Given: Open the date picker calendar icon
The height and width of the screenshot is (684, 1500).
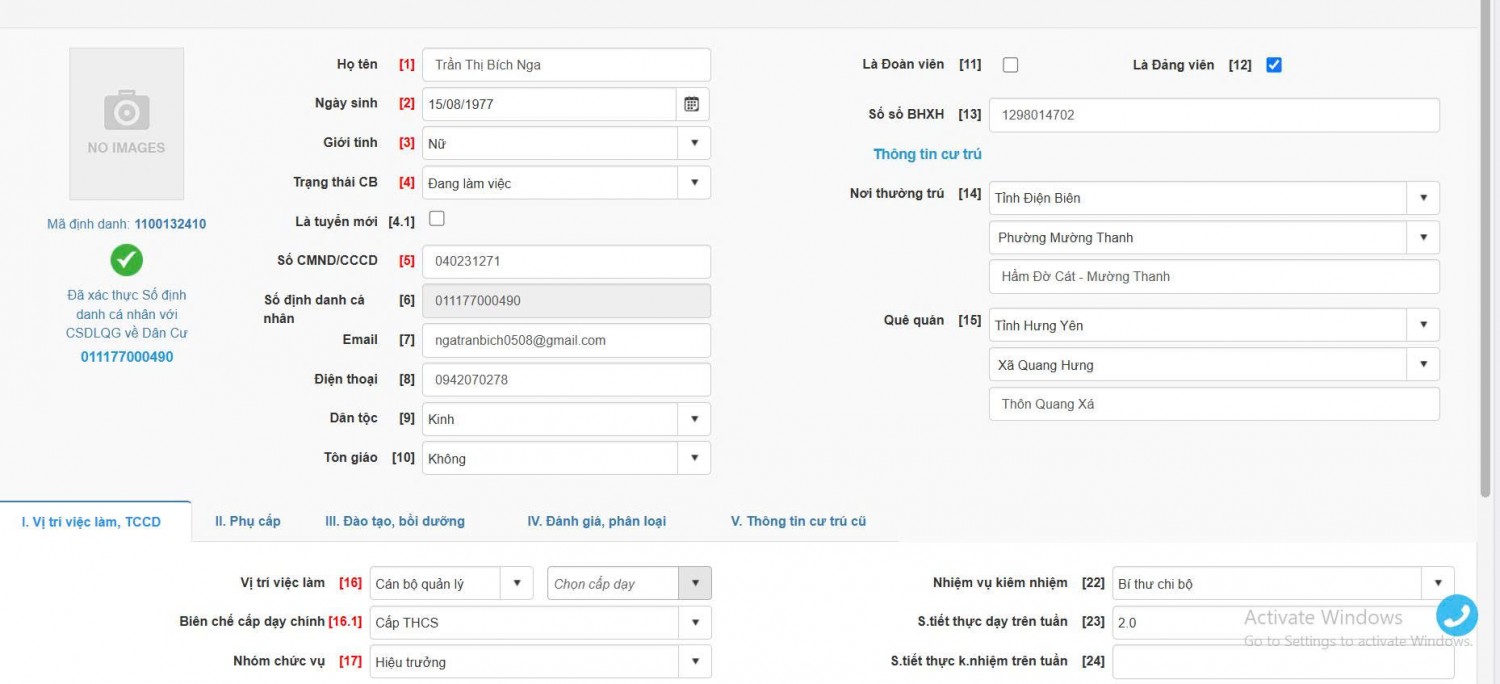Looking at the screenshot, I should coord(691,104).
